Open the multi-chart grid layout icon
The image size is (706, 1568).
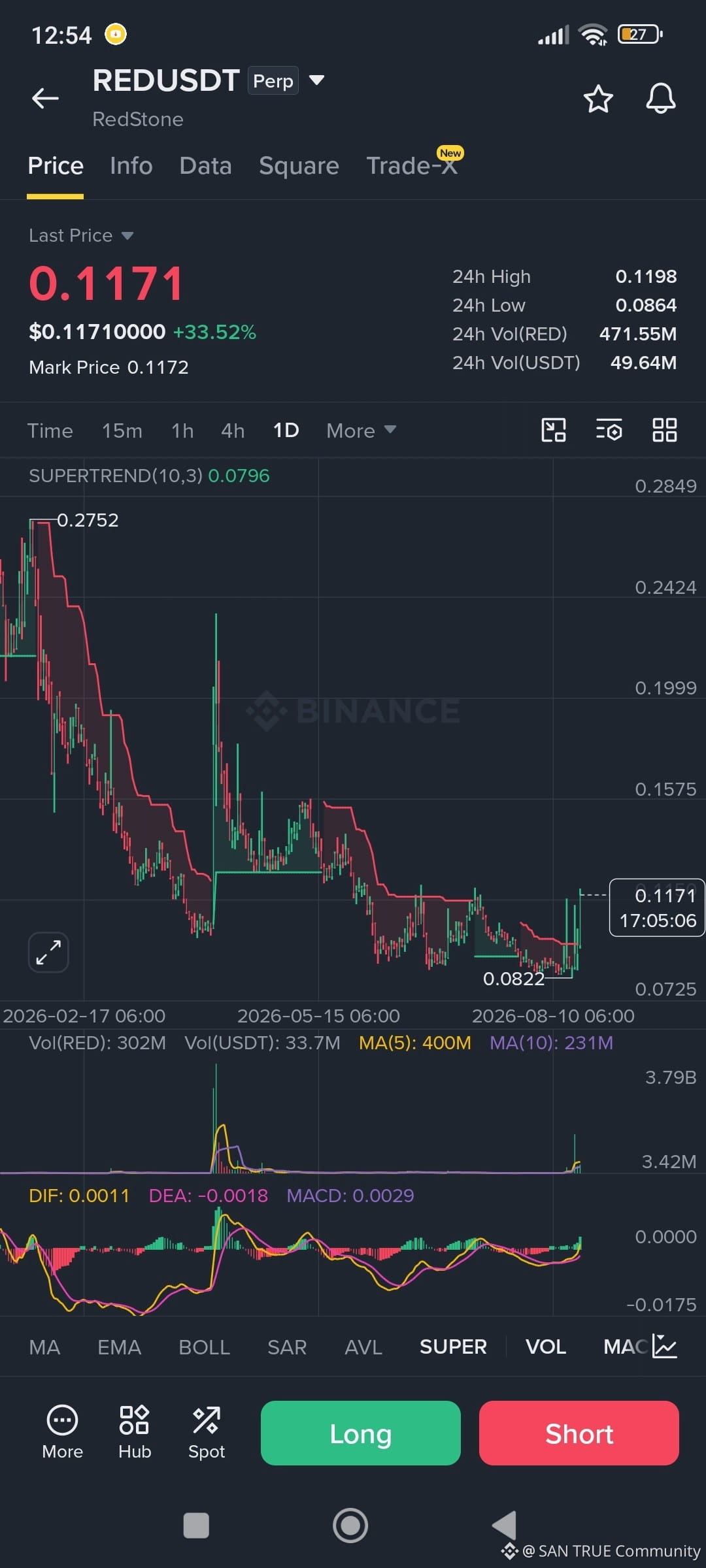(x=664, y=430)
